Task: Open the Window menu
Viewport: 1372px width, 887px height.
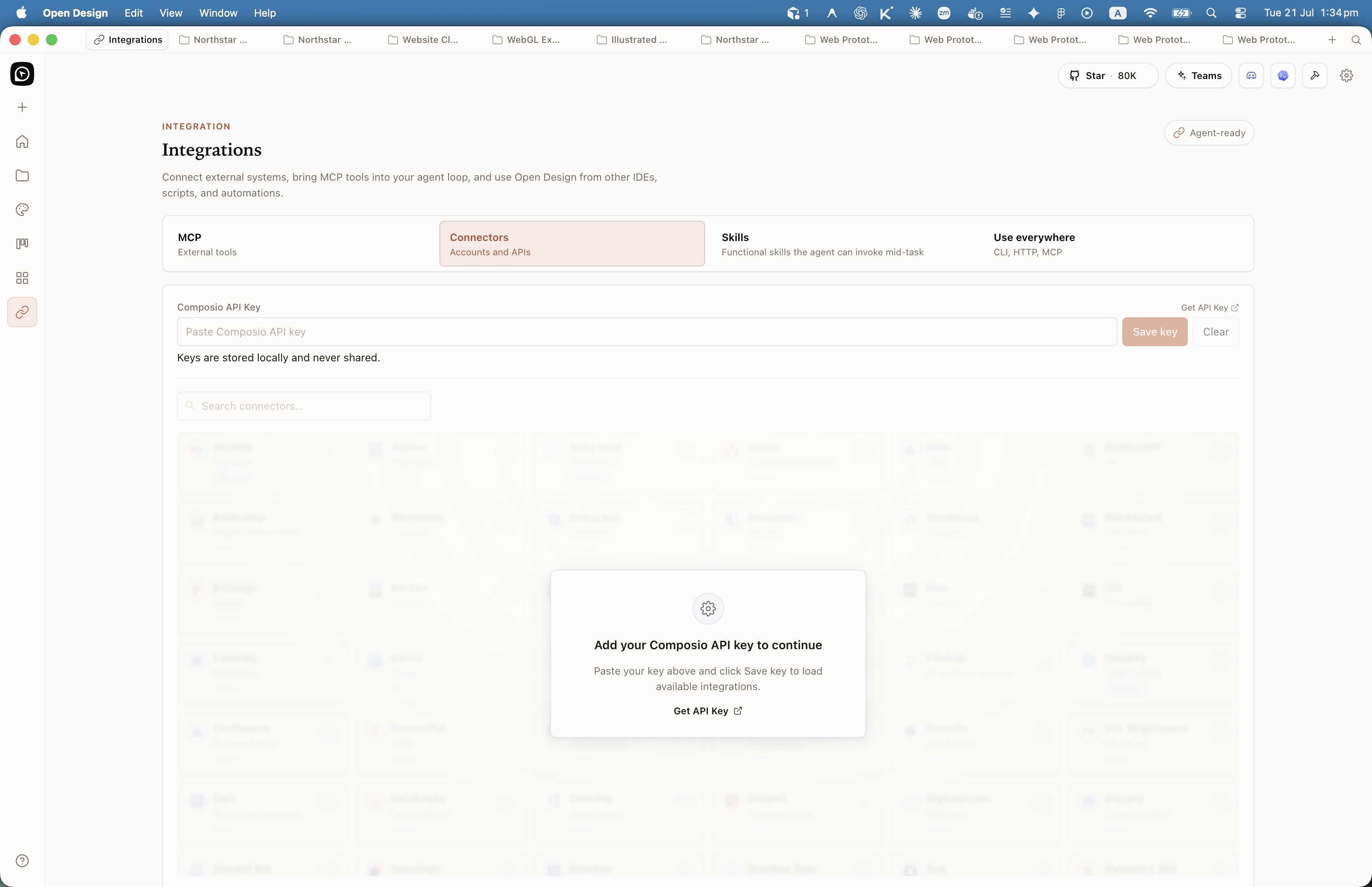Action: click(218, 13)
